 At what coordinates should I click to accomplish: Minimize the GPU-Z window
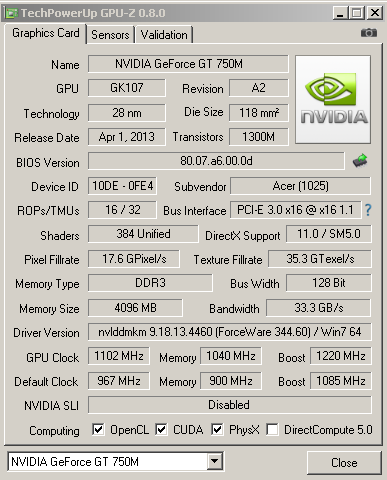(340, 13)
